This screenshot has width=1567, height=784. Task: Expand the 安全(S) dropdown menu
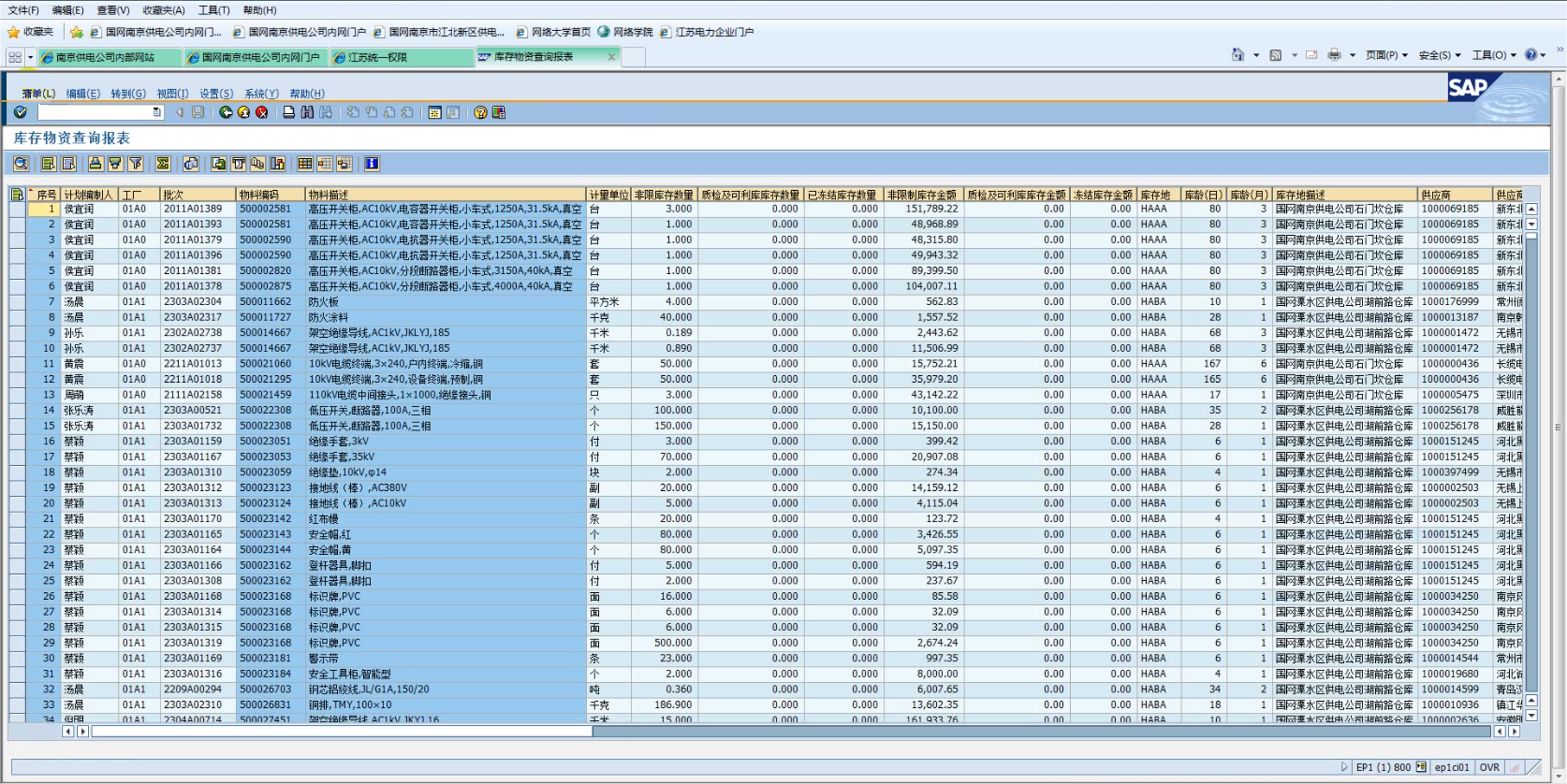tap(1439, 55)
